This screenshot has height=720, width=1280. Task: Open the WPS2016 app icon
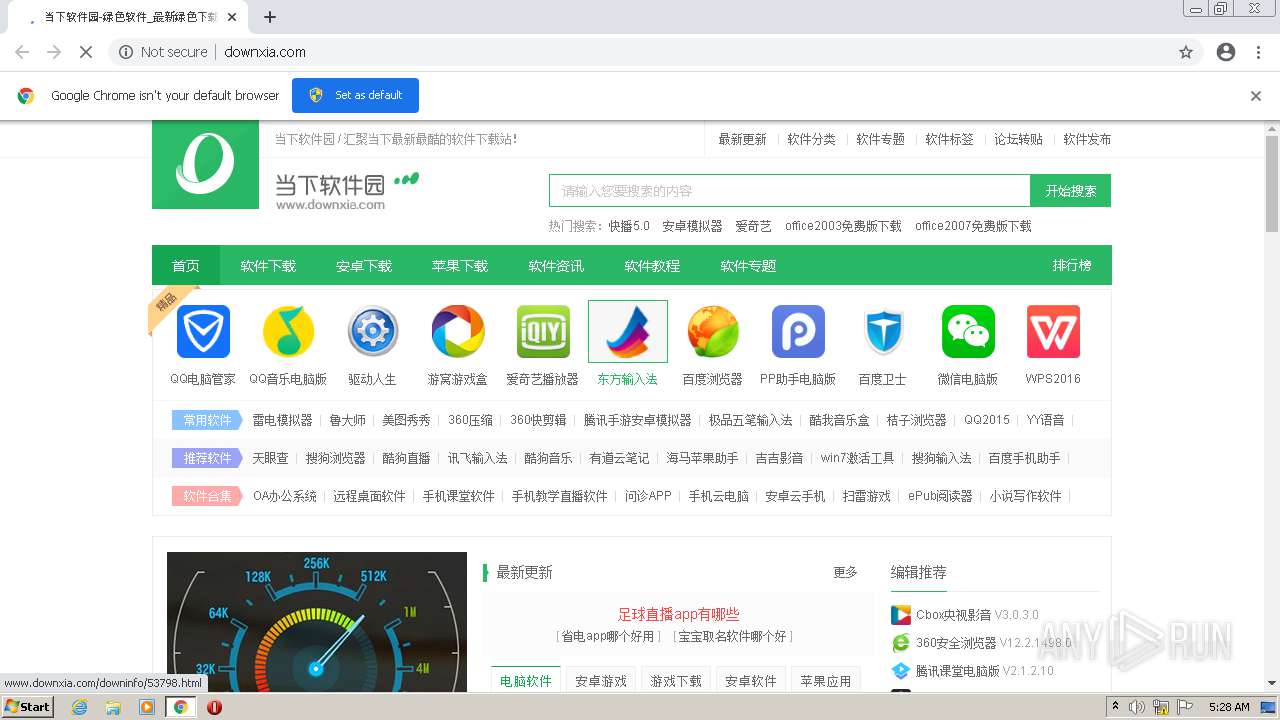click(1053, 332)
